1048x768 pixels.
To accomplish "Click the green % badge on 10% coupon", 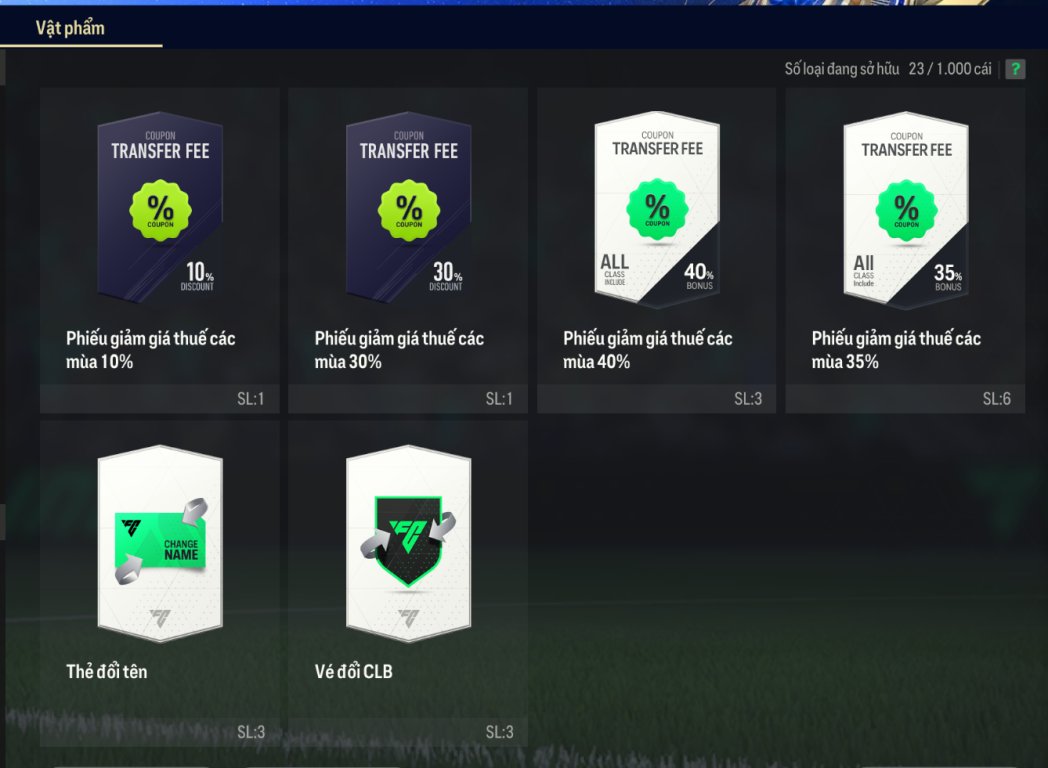I will (x=160, y=211).
